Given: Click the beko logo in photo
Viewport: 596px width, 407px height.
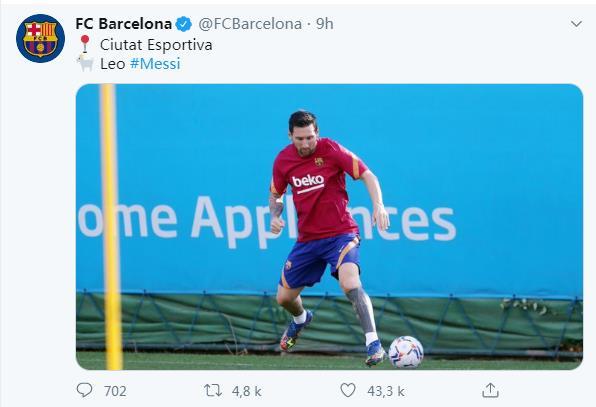Looking at the screenshot, I should [x=308, y=183].
